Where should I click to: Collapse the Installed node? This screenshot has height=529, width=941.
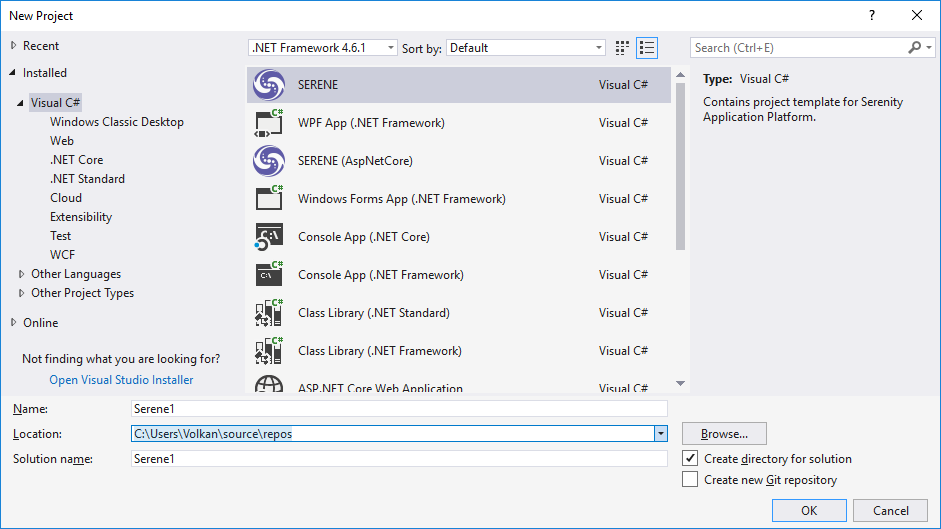(x=13, y=72)
